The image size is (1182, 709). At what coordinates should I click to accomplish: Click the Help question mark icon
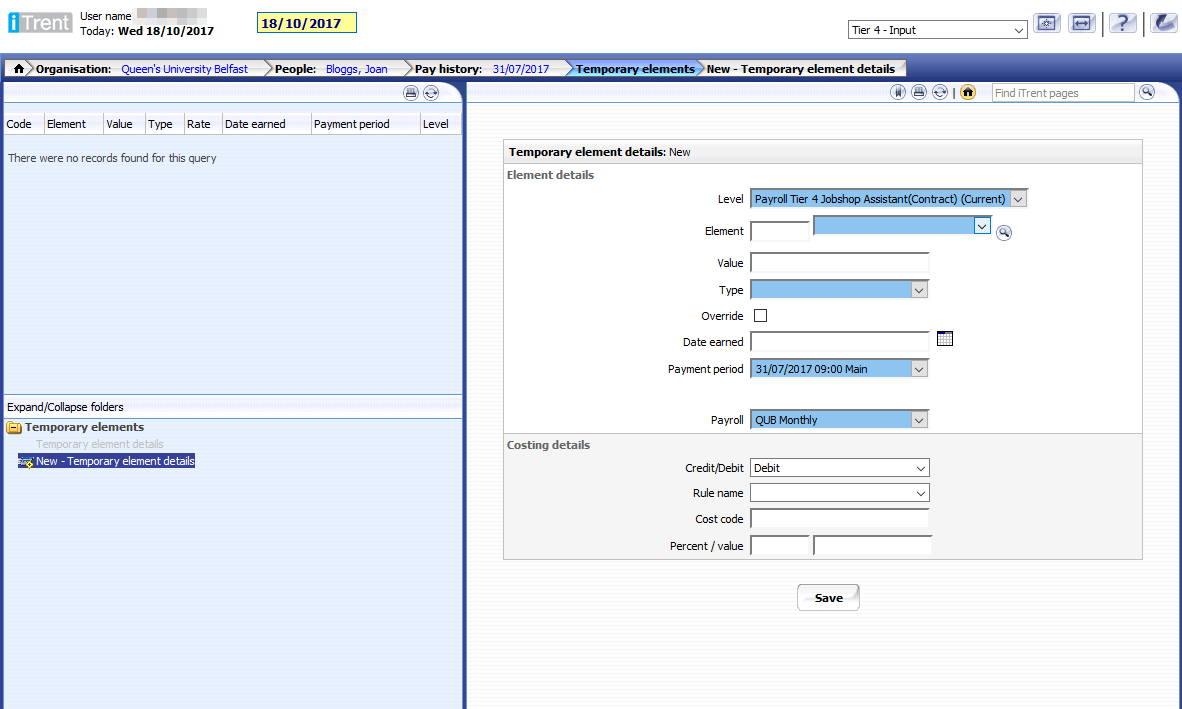pos(1123,23)
